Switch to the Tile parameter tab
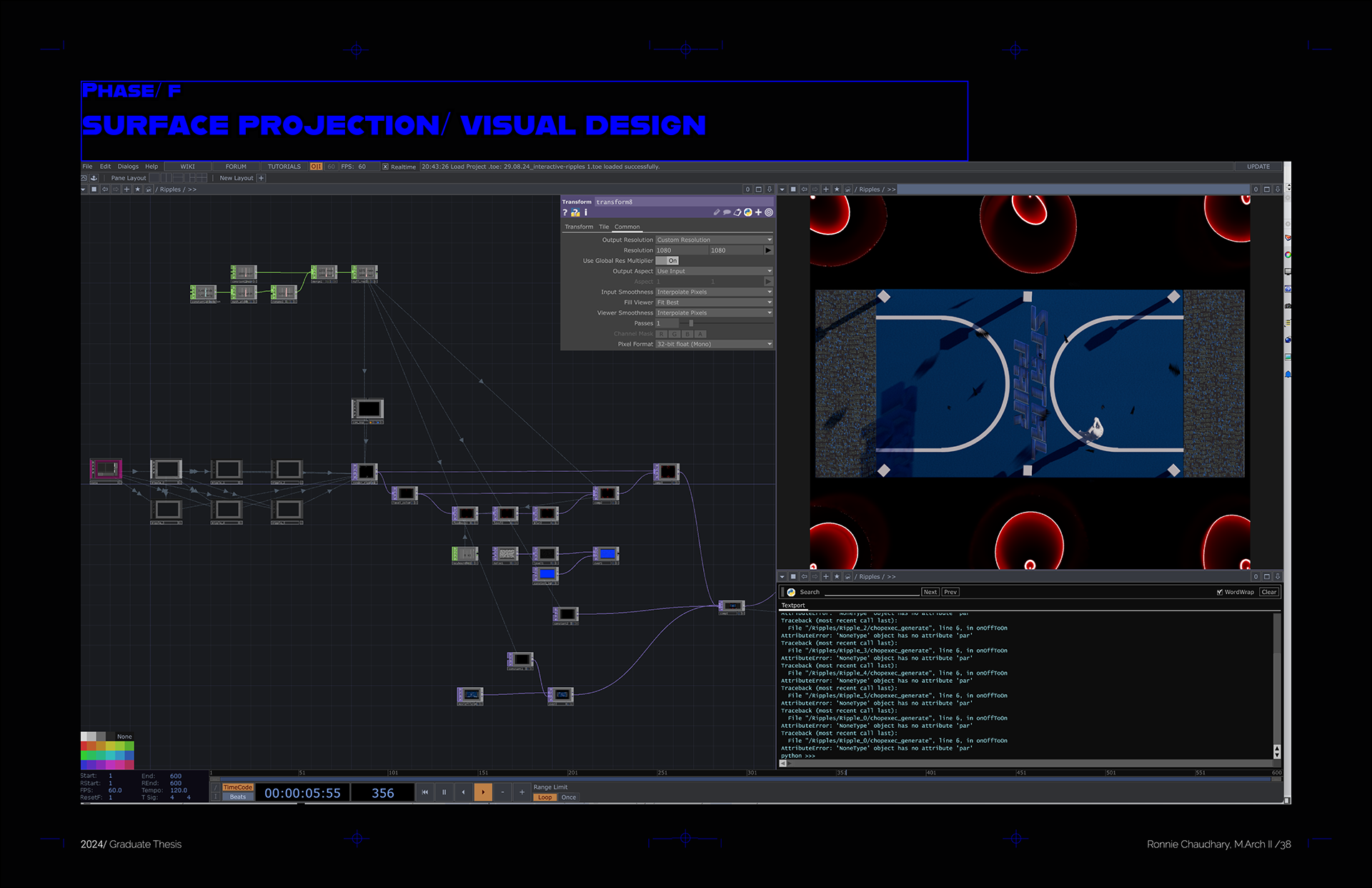 point(604,227)
